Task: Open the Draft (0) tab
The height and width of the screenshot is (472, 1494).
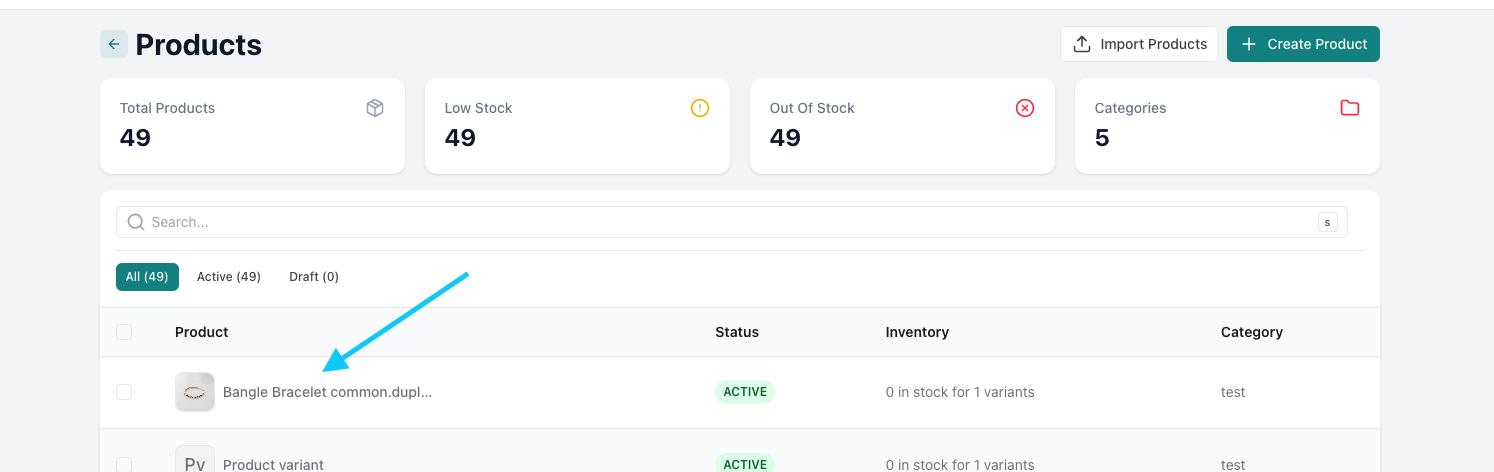Action: pos(314,277)
